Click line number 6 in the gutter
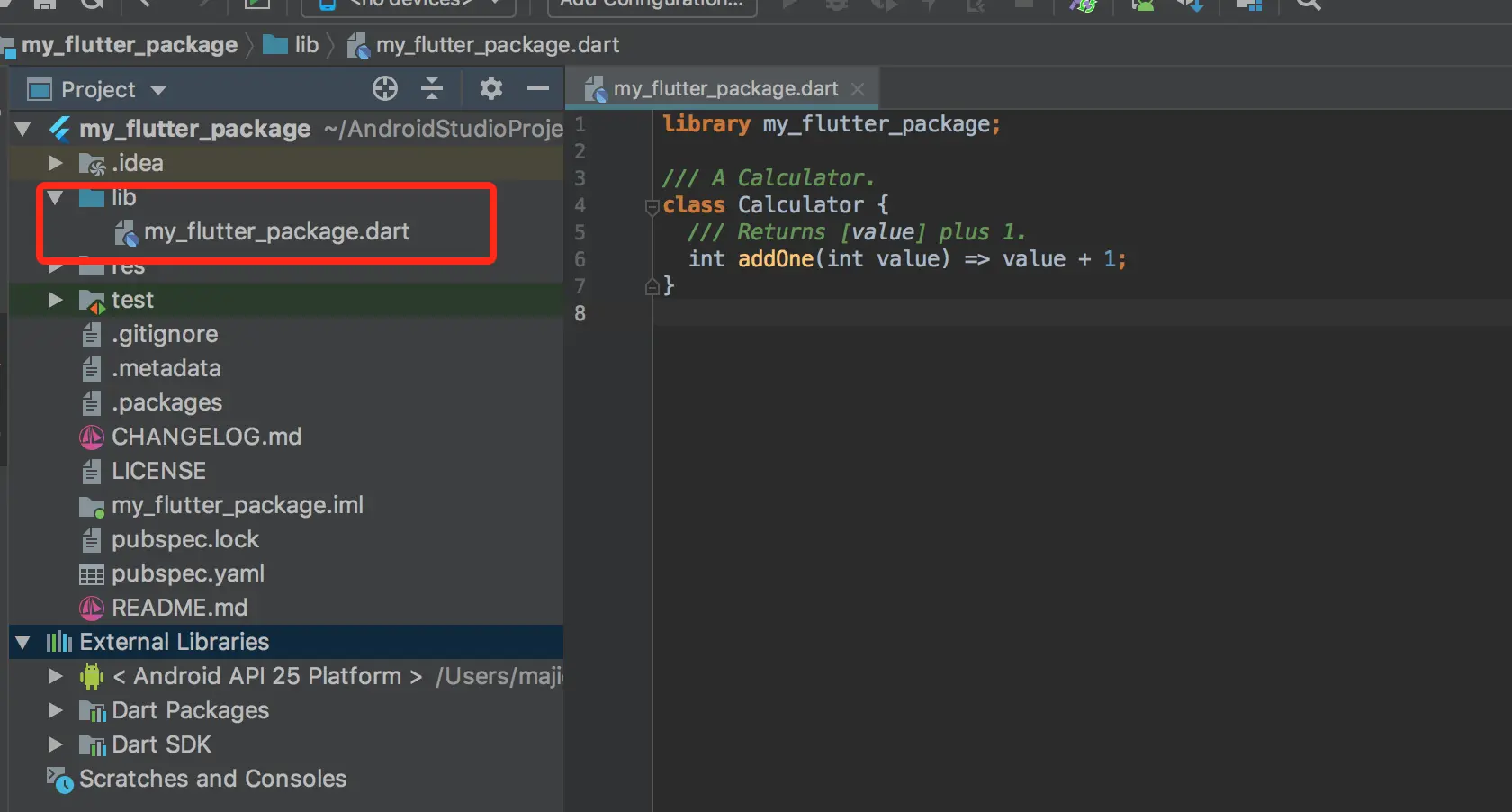Viewport: 1512px width, 812px height. 580,259
